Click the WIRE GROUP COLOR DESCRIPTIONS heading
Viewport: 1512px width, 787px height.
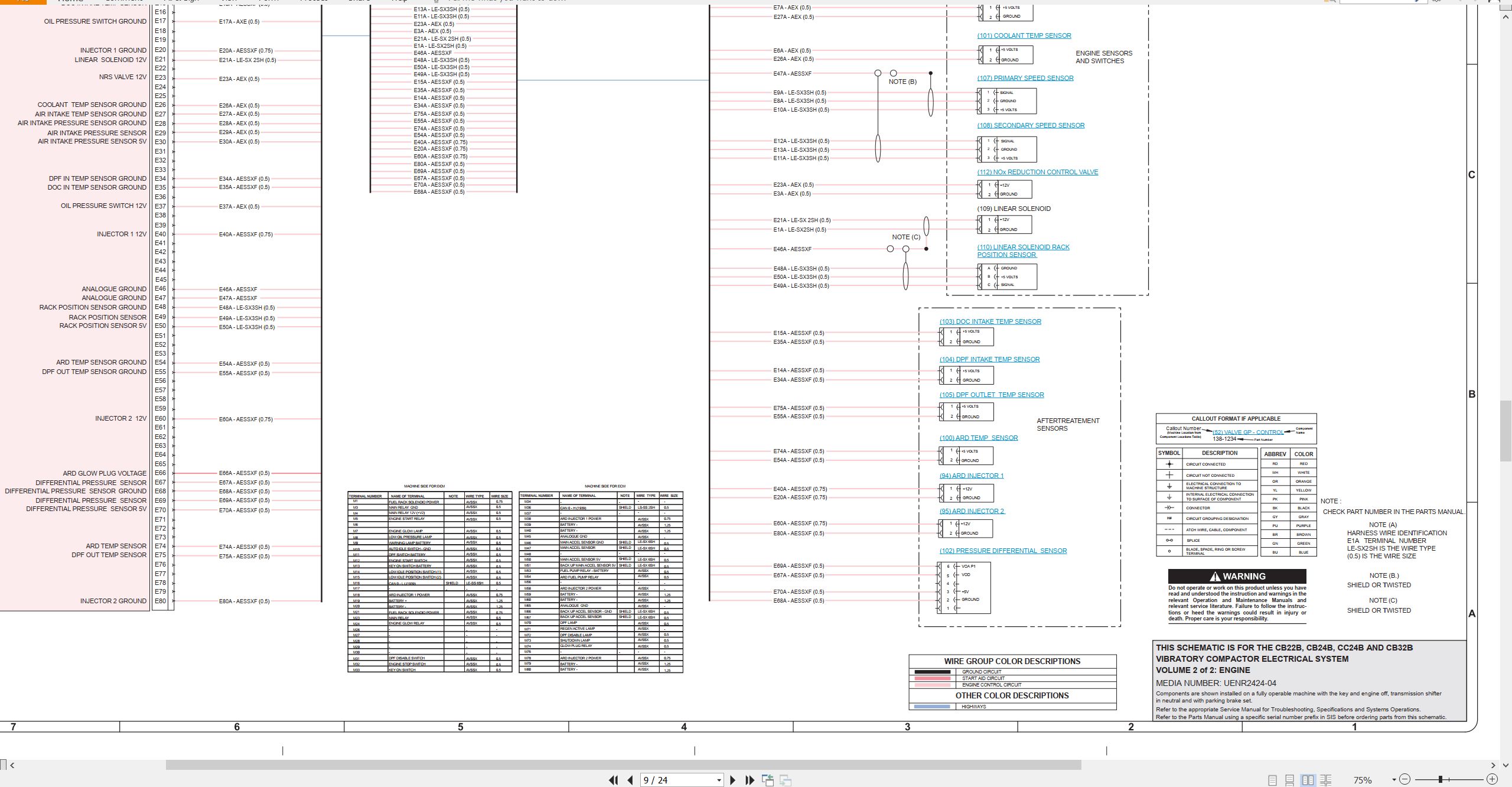tap(1012, 661)
